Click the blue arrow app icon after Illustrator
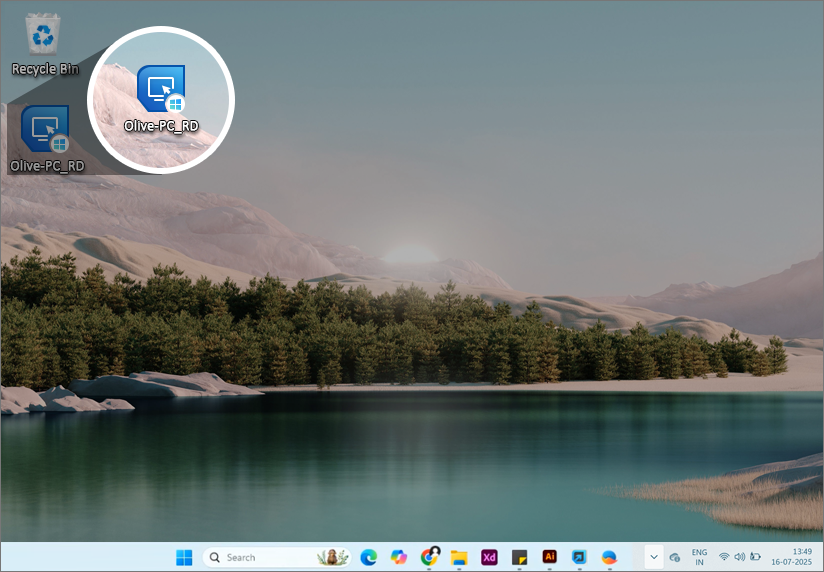This screenshot has height=572, width=824. 579,557
